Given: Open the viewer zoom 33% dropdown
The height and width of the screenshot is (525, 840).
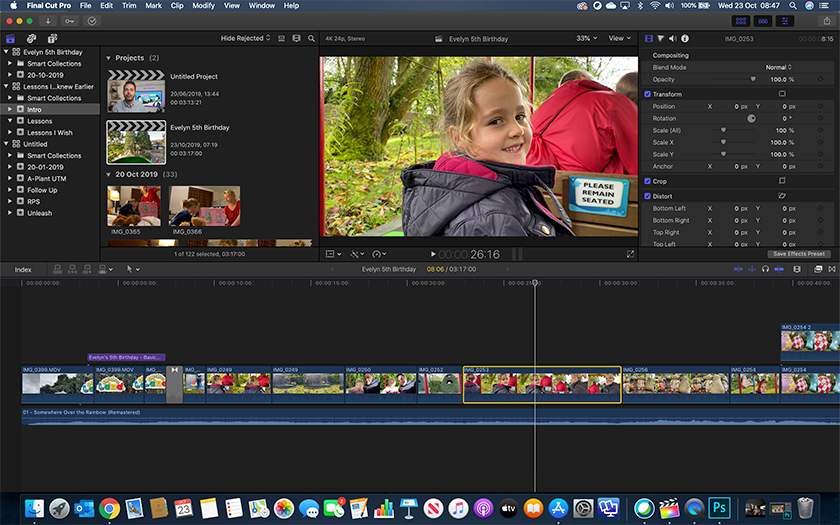Looking at the screenshot, I should (x=585, y=38).
